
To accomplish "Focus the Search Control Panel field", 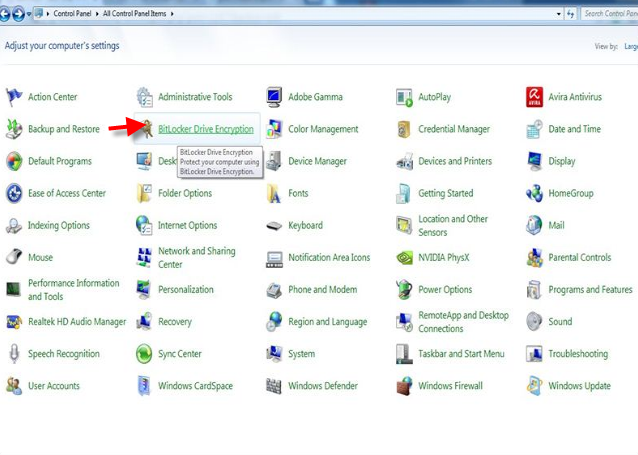I will [x=609, y=14].
